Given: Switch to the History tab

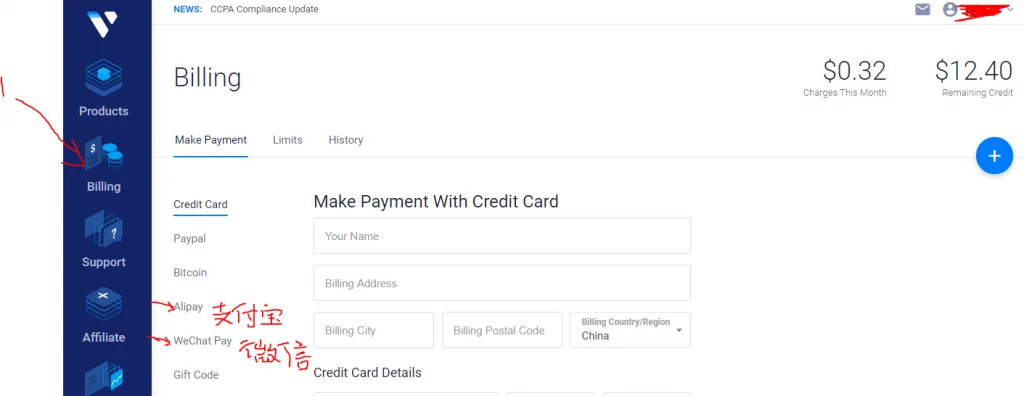Looking at the screenshot, I should pos(345,140).
